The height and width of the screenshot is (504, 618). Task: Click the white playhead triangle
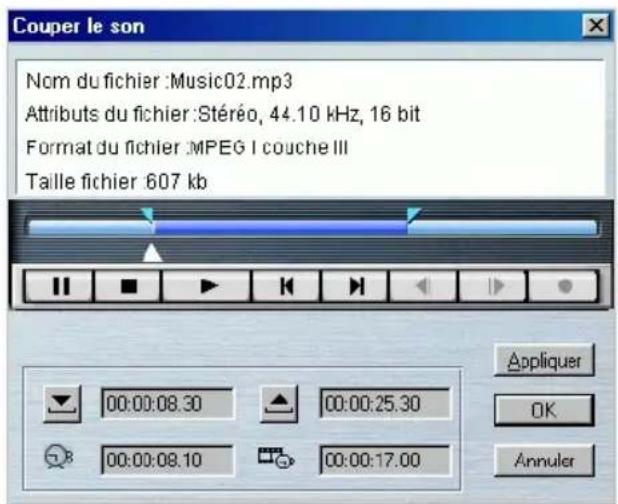pos(152,253)
